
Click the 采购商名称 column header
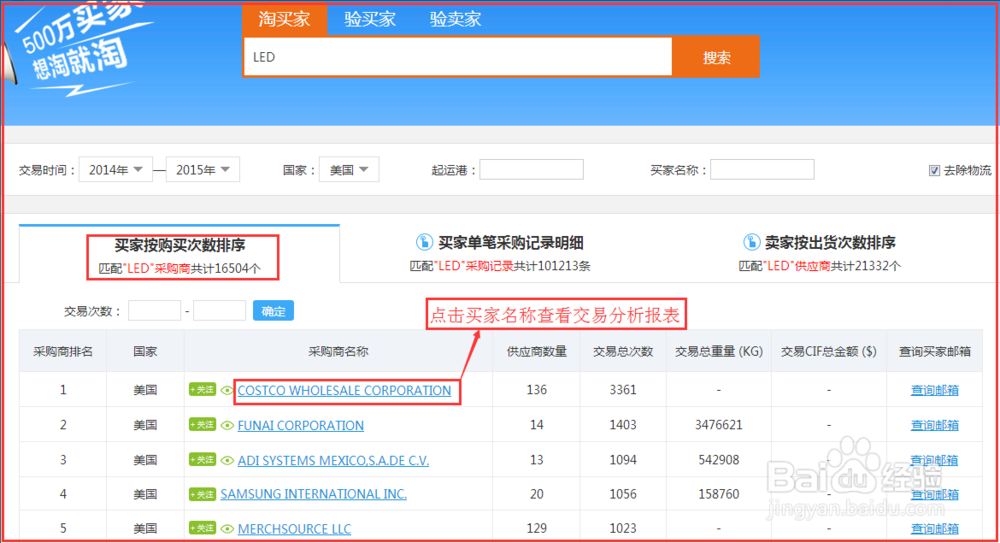click(338, 352)
